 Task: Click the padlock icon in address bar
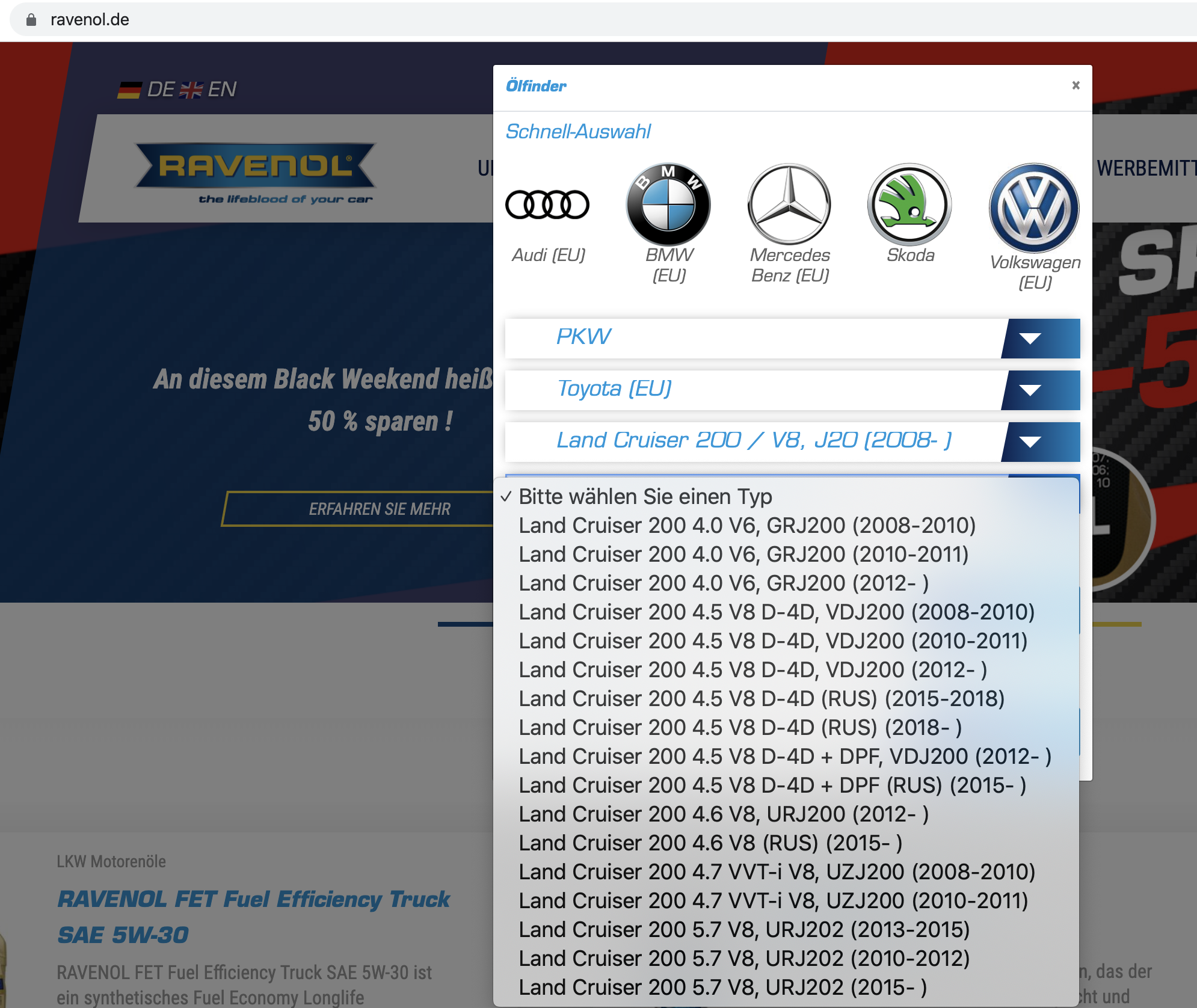(31, 20)
